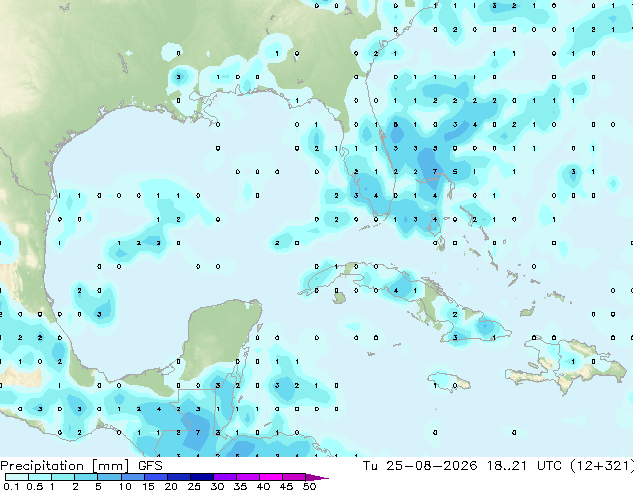
Task: Click the legend label "50"
Action: [x=310, y=486]
